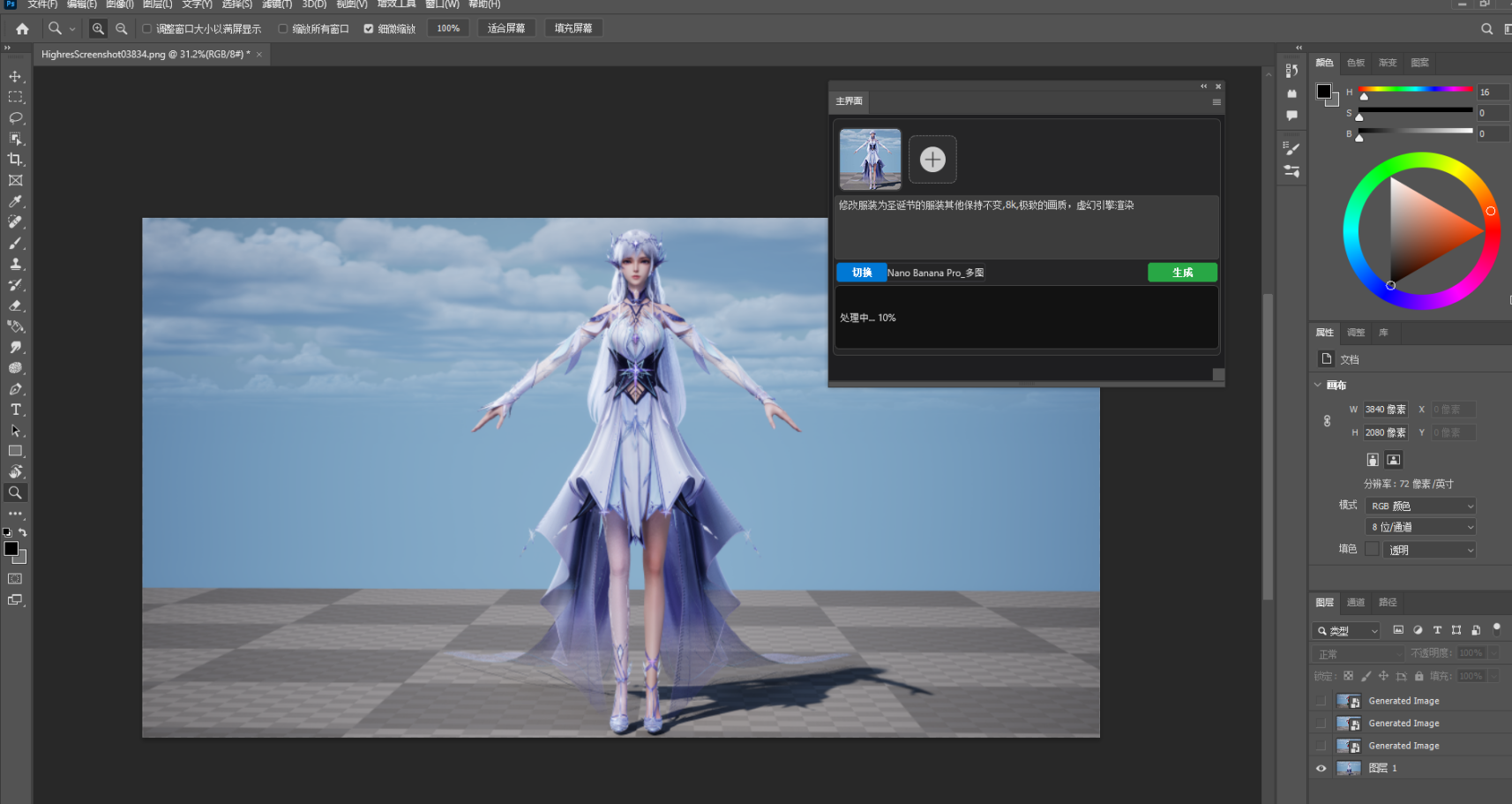This screenshot has height=804, width=1512.
Task: Open the RGB 颜色 mode dropdown
Action: pyautogui.click(x=1419, y=507)
